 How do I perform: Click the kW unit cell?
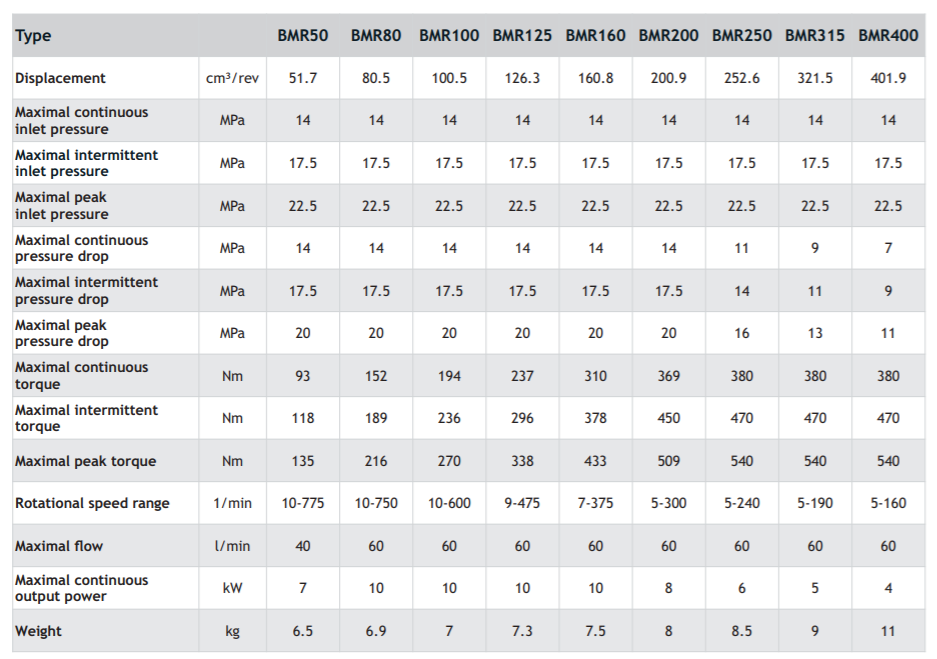232,588
